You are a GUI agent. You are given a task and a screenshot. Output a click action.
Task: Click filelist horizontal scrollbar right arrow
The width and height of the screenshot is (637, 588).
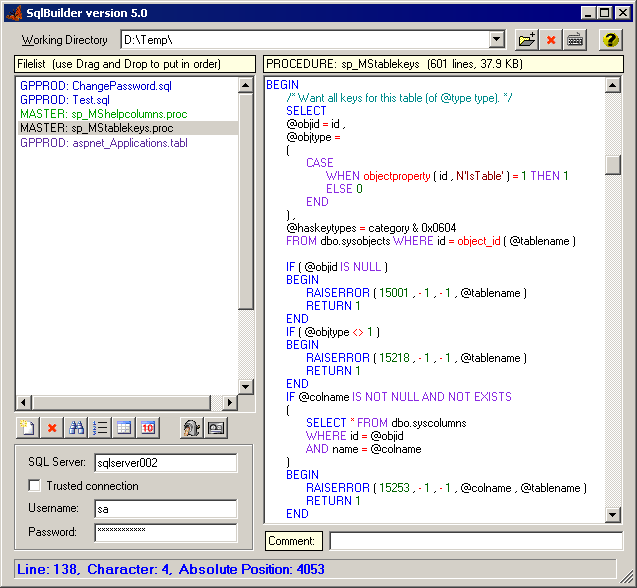pyautogui.click(x=230, y=402)
